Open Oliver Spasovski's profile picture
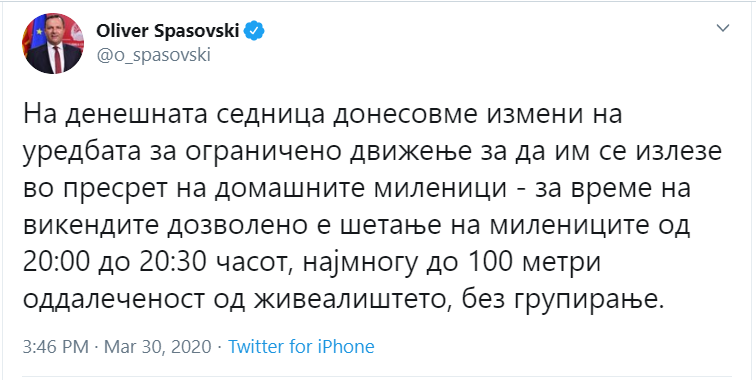Screen dimensions: 756x380 tap(53, 43)
